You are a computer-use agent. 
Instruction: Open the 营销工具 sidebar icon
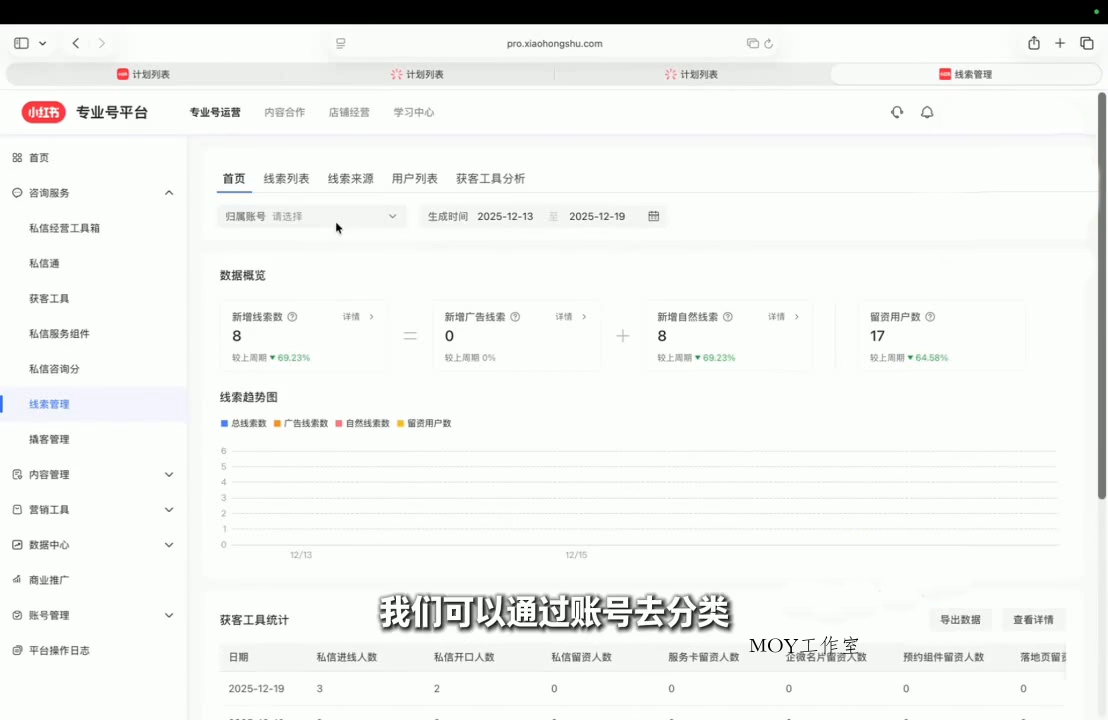[x=17, y=509]
